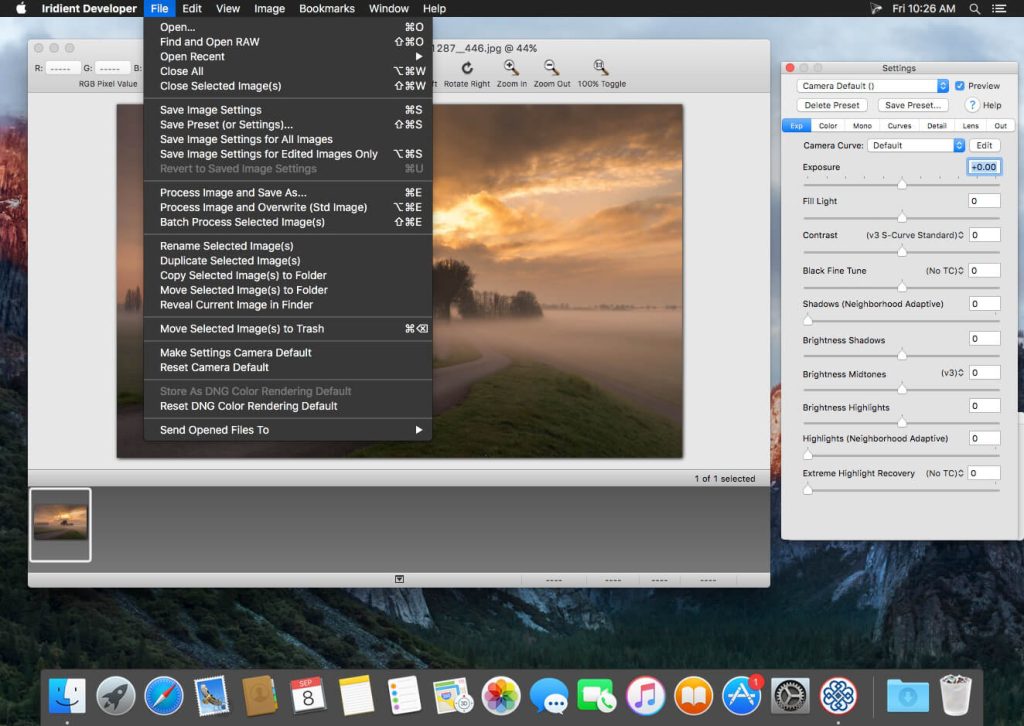Viewport: 1024px width, 726px height.
Task: Click the Spotlight search icon in menu bar
Action: coord(974,8)
